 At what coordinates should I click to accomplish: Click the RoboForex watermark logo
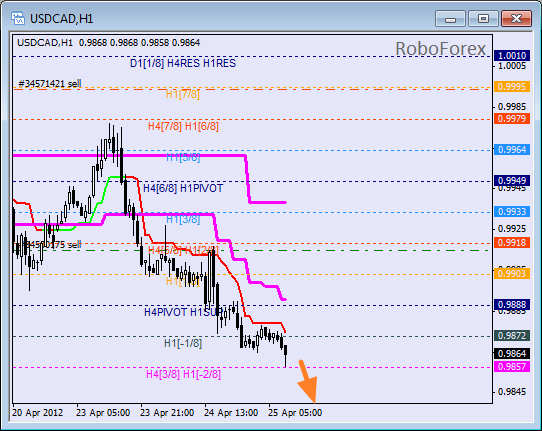pos(441,49)
